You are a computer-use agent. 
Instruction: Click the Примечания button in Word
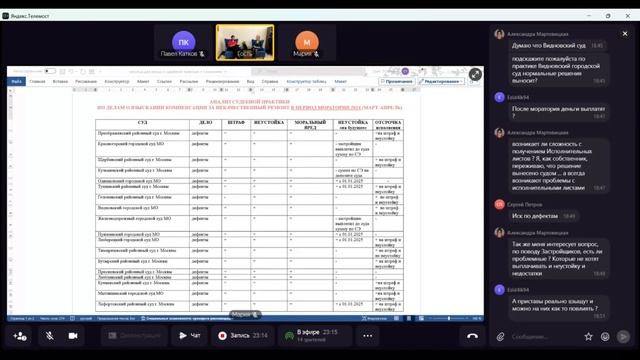(x=396, y=82)
